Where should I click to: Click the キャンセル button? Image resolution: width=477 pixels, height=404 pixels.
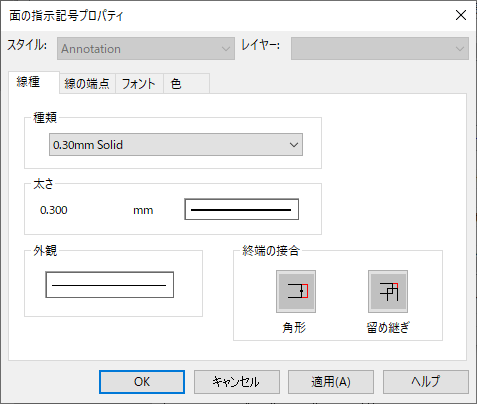[237, 382]
